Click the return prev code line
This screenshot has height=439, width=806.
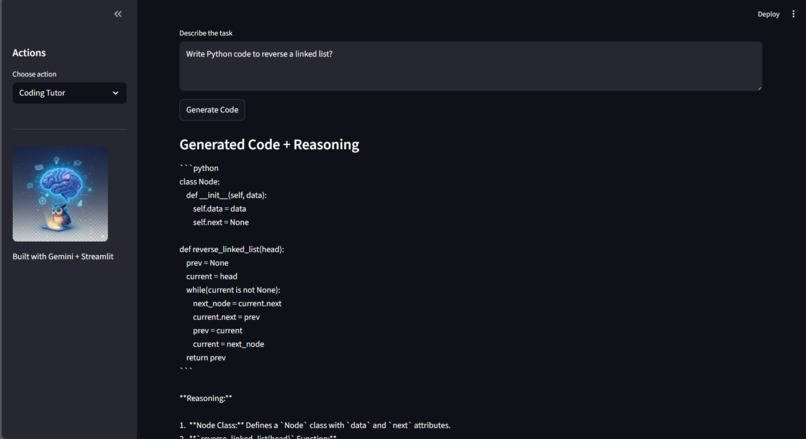[x=206, y=357]
